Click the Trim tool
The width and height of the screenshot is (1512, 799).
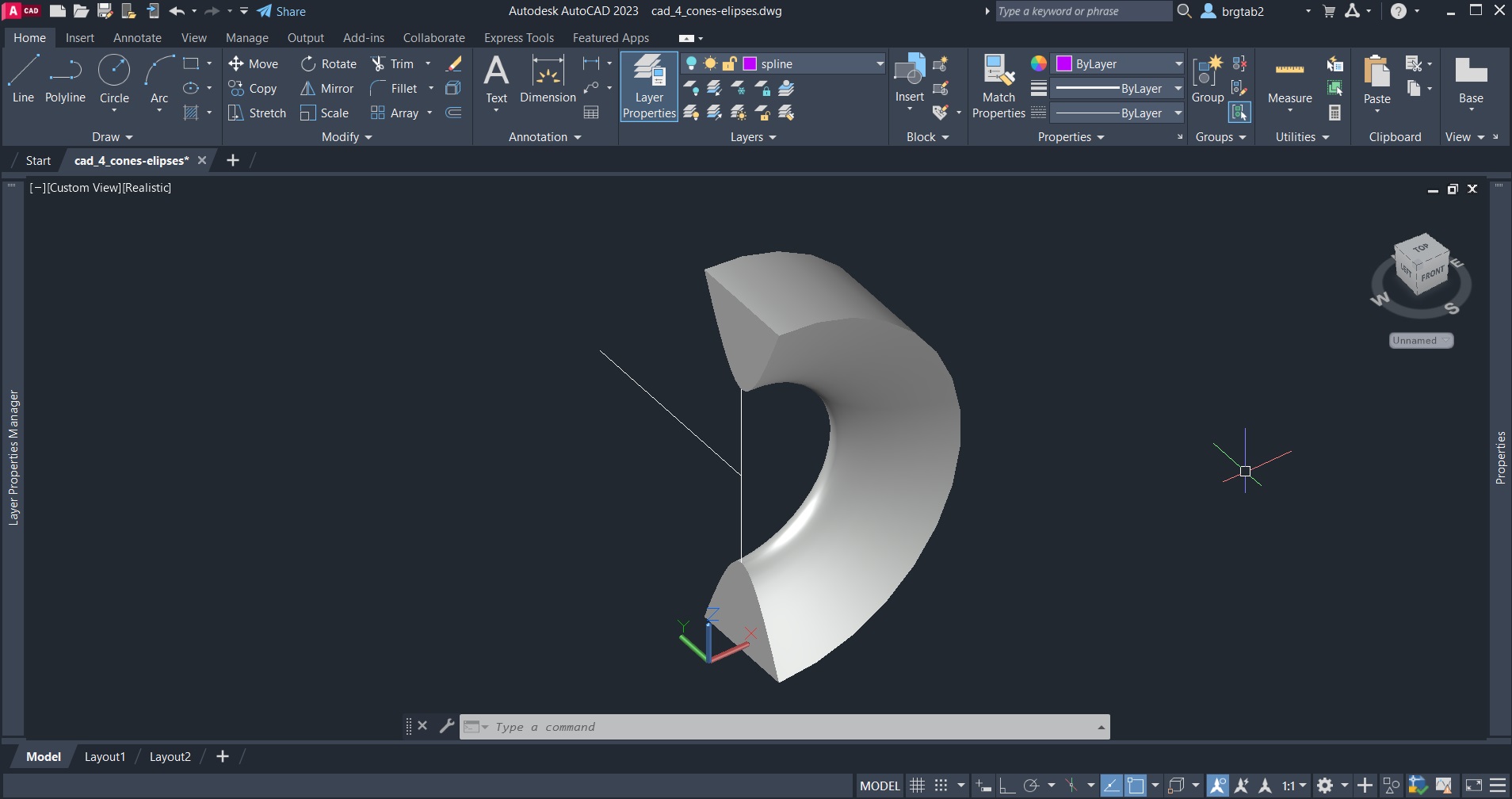(393, 63)
